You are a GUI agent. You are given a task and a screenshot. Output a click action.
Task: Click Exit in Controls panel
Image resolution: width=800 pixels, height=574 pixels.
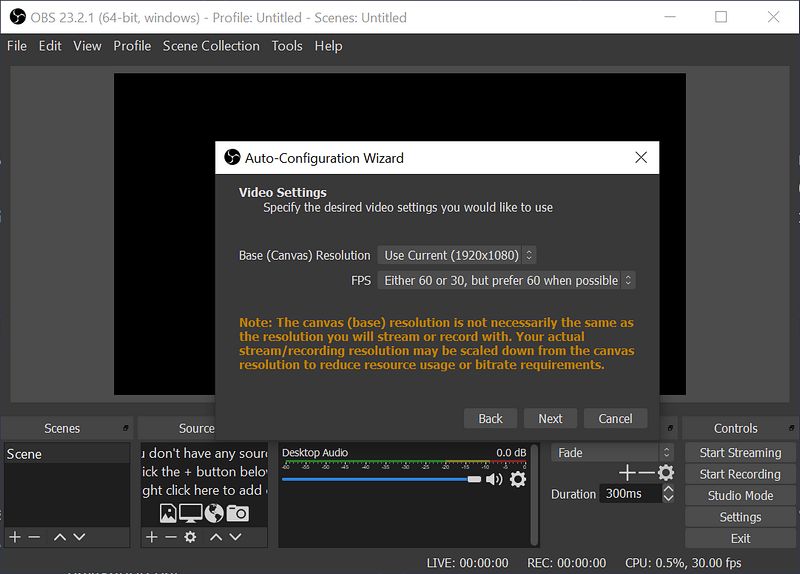(x=740, y=538)
